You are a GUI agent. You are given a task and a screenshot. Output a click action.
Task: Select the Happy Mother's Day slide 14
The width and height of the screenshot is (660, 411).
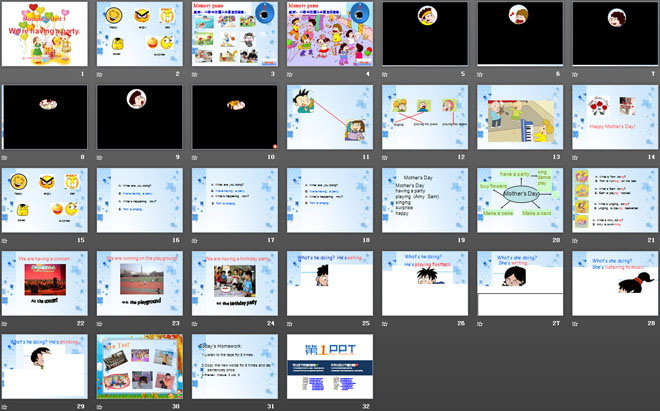pyautogui.click(x=615, y=116)
